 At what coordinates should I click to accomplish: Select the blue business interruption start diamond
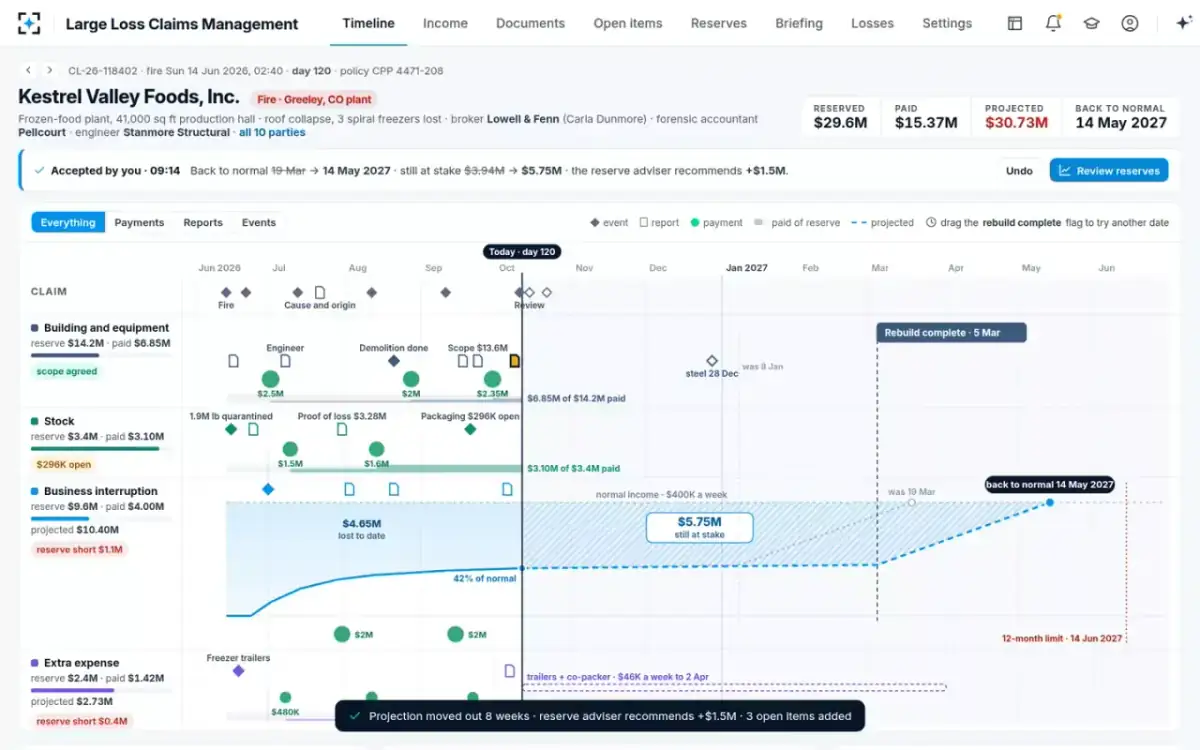pyautogui.click(x=268, y=489)
